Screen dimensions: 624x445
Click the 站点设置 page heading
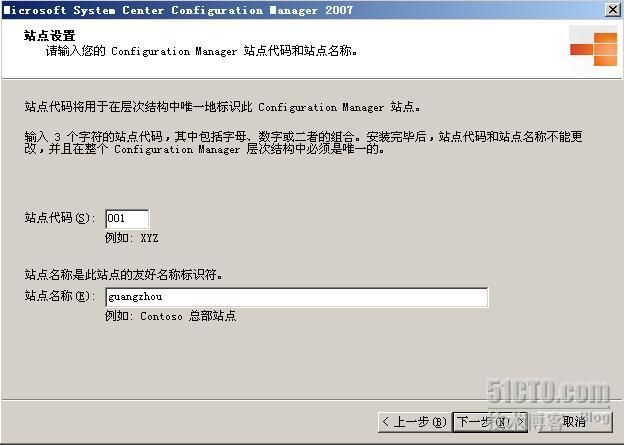point(49,35)
